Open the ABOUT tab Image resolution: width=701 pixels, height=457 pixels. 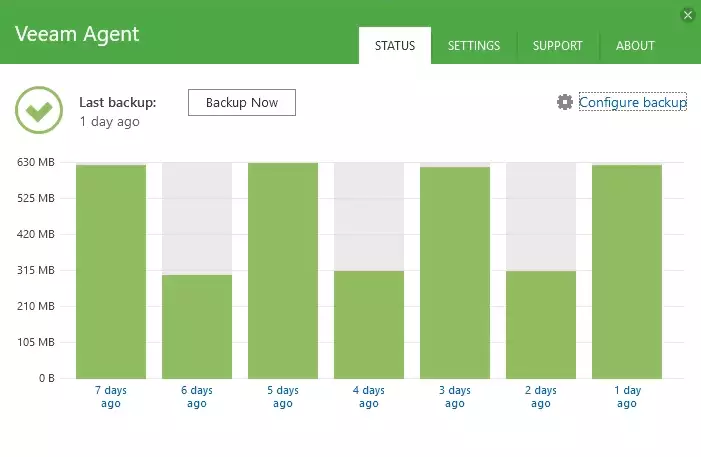635,46
